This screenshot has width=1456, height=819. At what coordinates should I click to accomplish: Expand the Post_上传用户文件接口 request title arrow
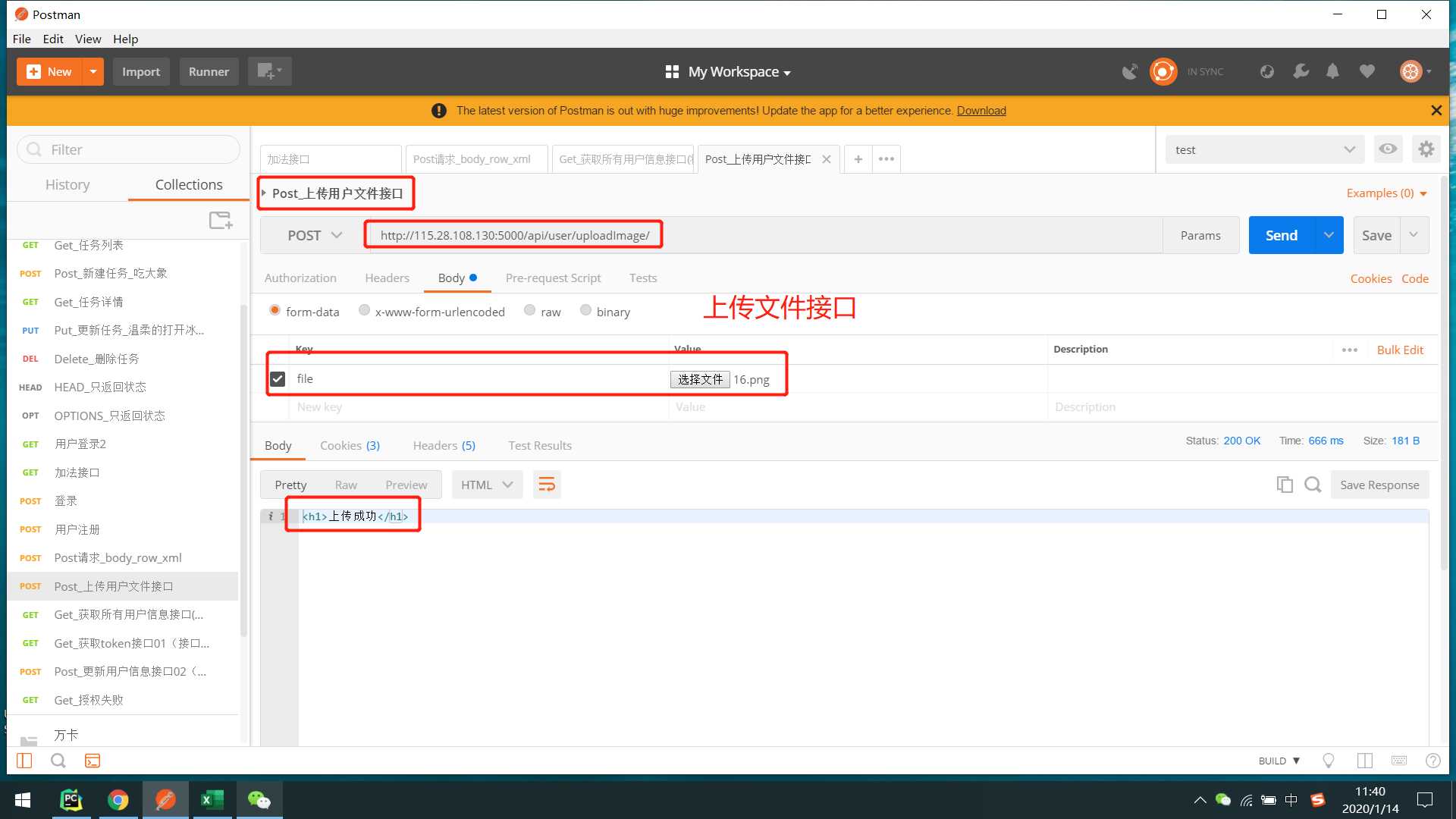(x=264, y=193)
